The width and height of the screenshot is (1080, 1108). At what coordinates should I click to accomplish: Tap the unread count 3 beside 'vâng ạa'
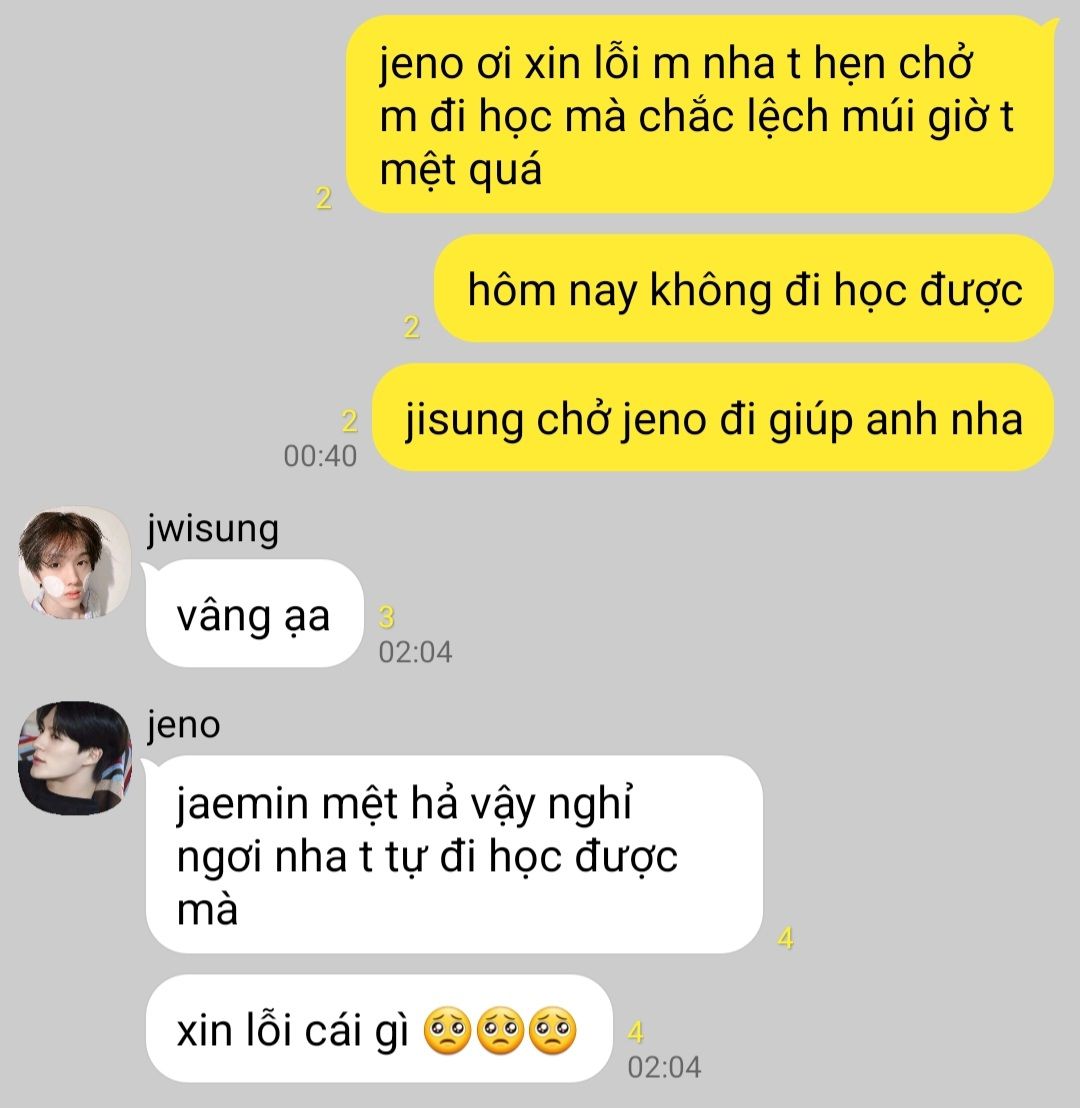[x=387, y=618]
